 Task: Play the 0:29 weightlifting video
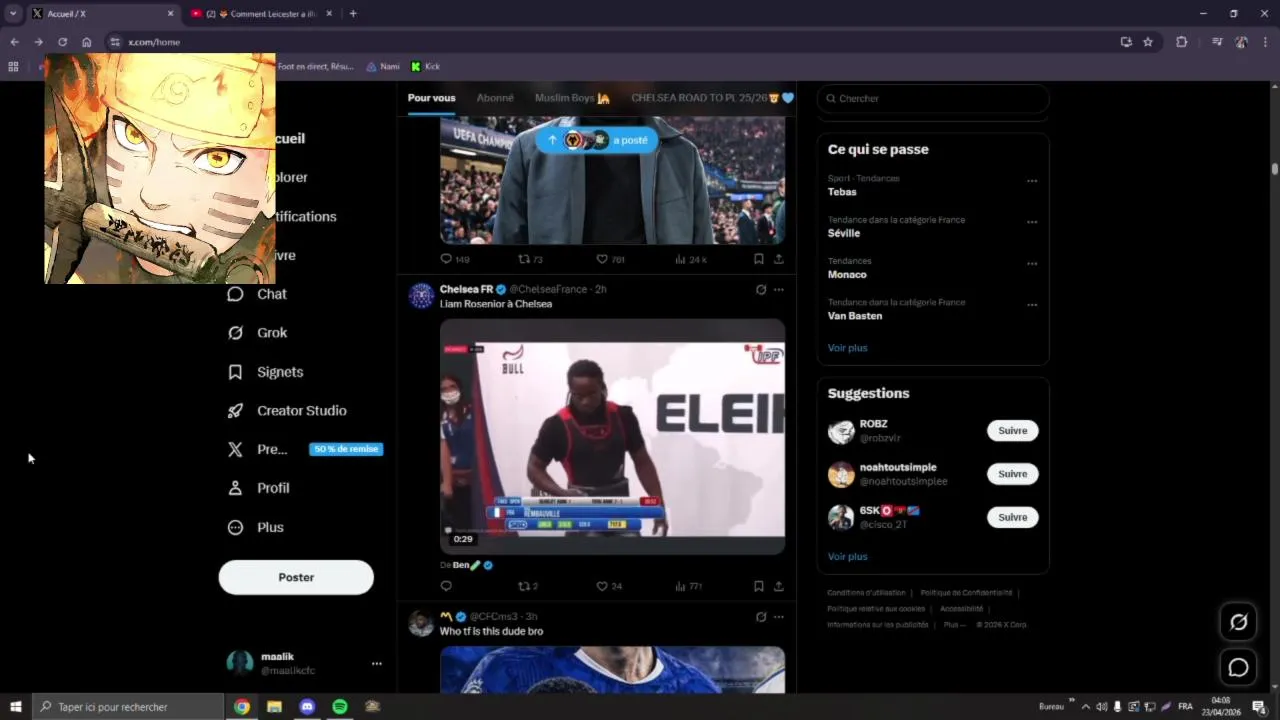(612, 437)
